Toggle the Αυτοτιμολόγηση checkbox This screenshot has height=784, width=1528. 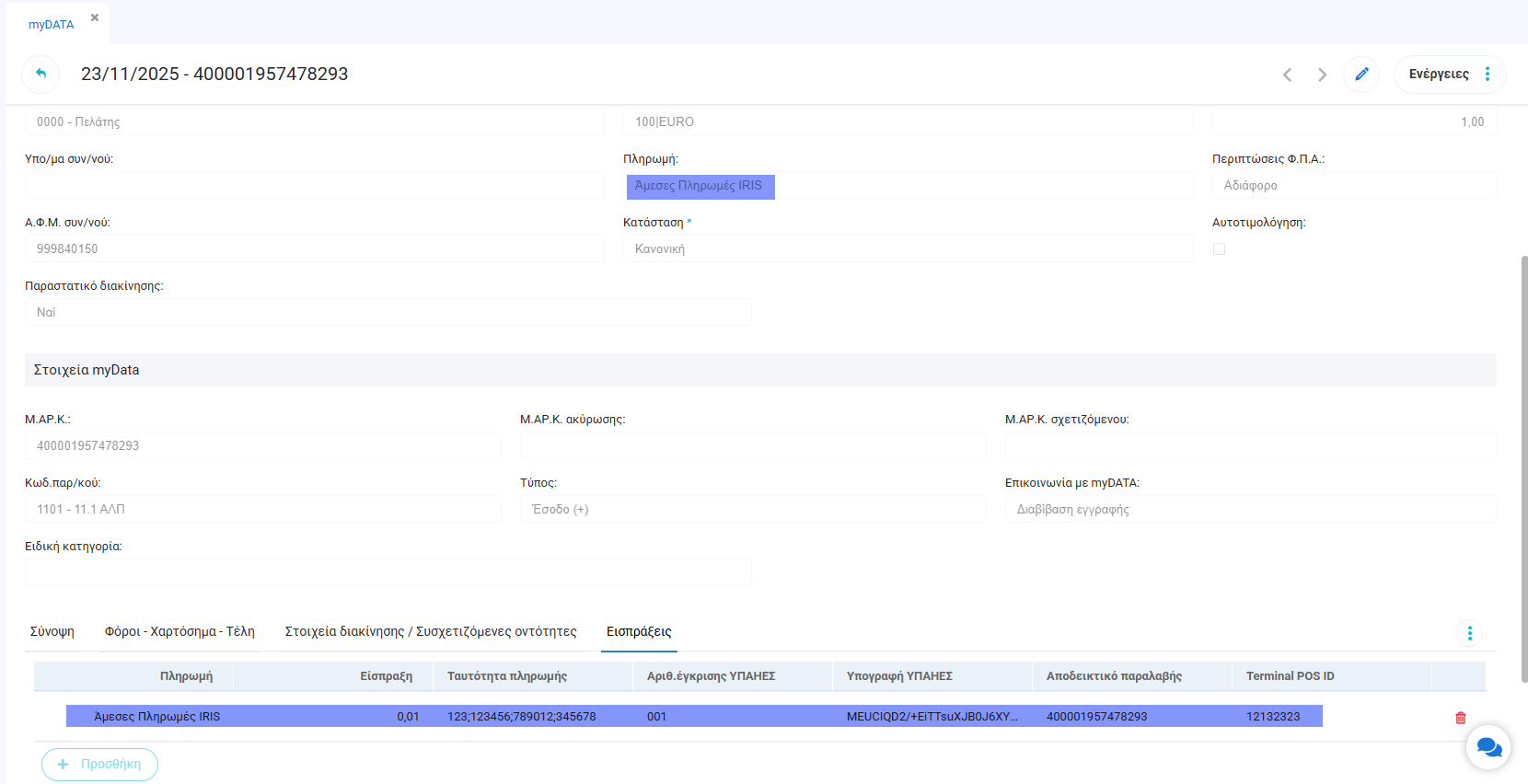(1219, 248)
